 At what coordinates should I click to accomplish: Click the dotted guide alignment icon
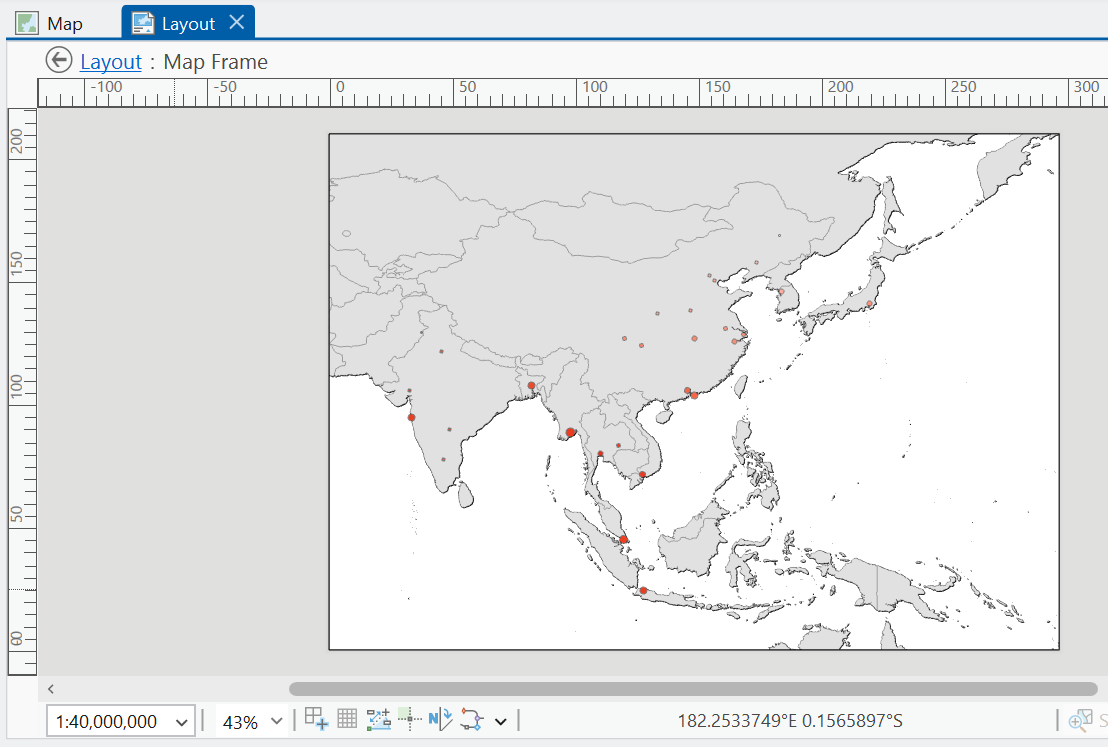pos(409,719)
